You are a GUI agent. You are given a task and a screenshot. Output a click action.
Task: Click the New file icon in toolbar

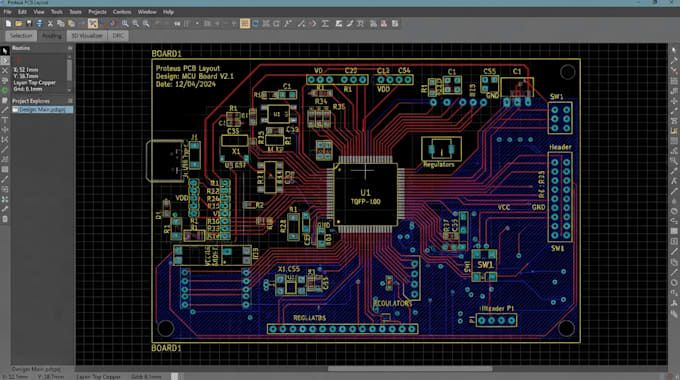pos(8,23)
